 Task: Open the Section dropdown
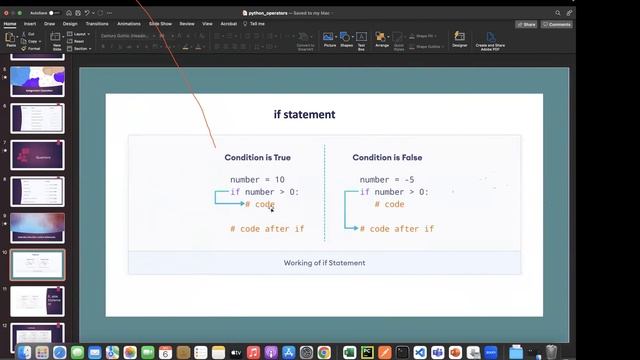point(79,49)
